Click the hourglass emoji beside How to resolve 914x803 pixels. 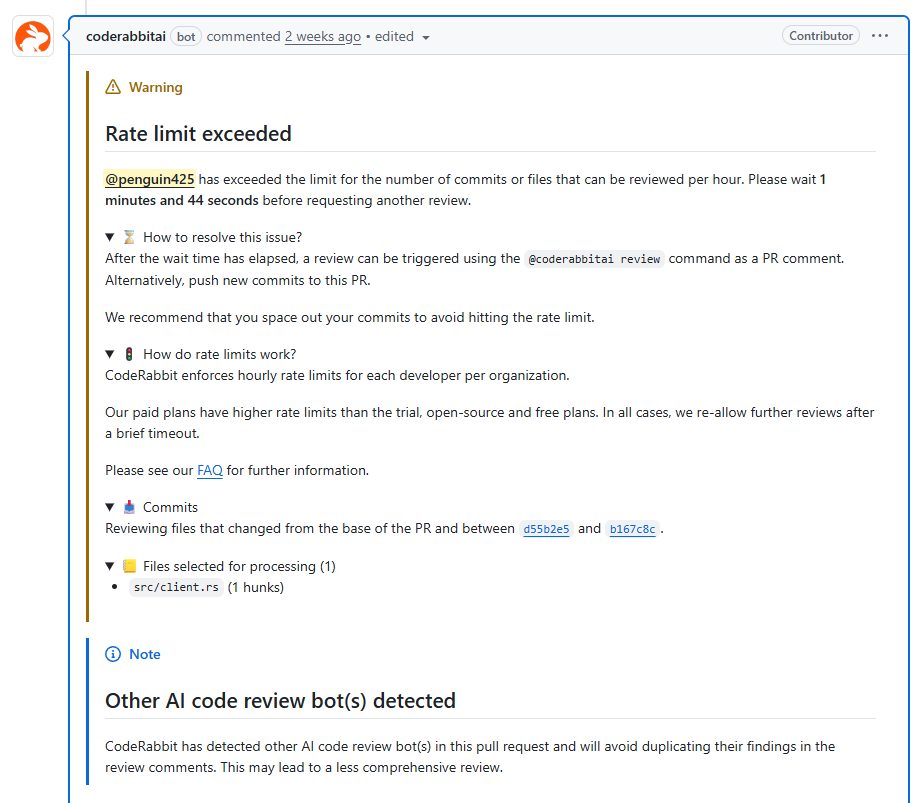(x=129, y=237)
